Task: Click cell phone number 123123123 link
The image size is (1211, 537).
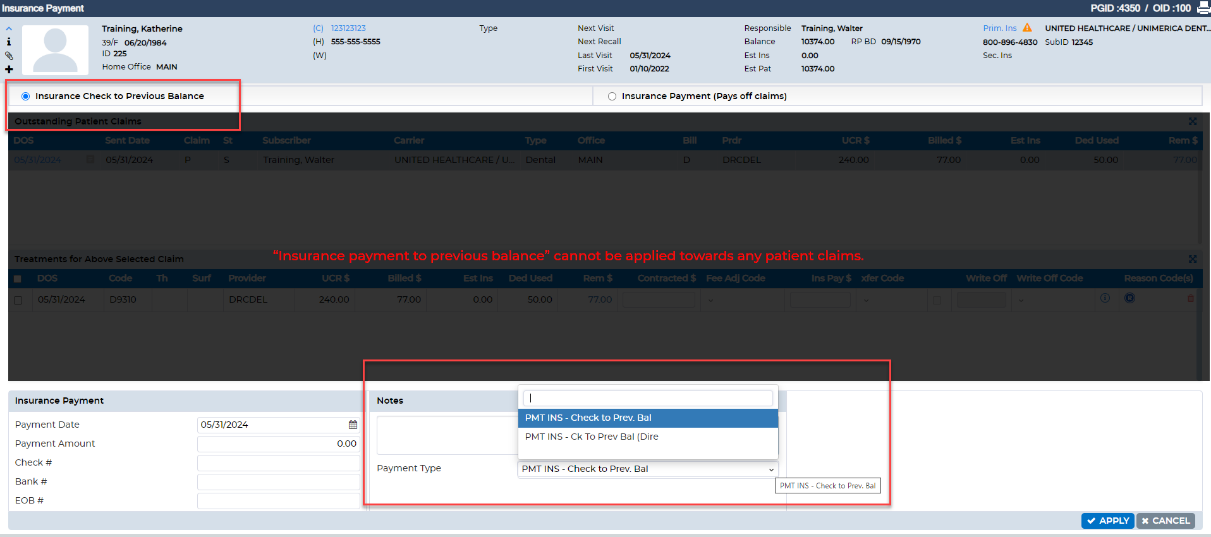Action: (x=348, y=28)
